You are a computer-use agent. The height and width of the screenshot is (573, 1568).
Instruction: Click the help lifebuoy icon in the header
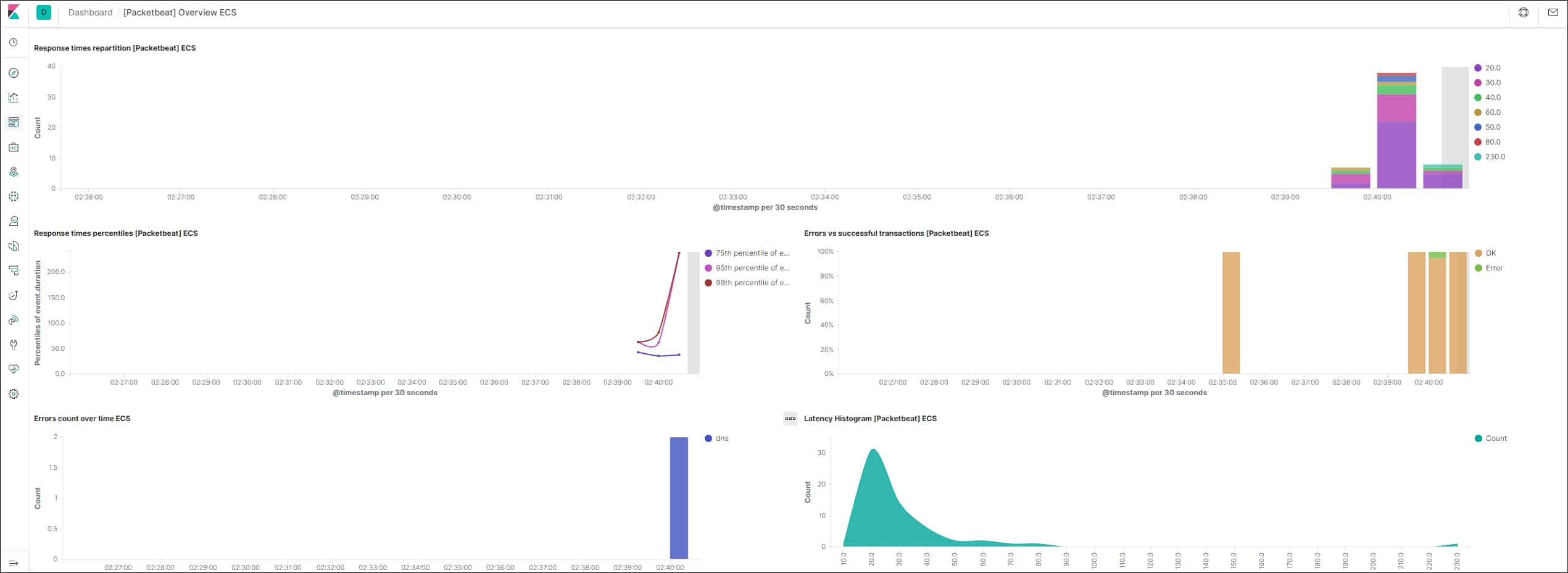coord(1523,12)
